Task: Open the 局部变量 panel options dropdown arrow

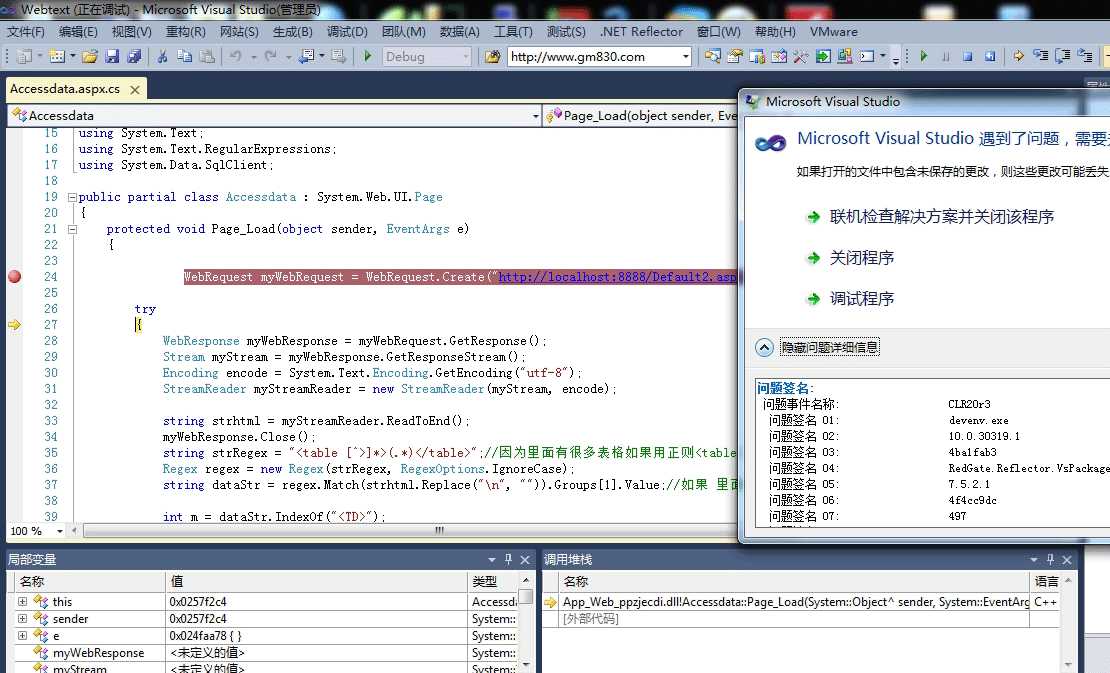Action: point(492,560)
